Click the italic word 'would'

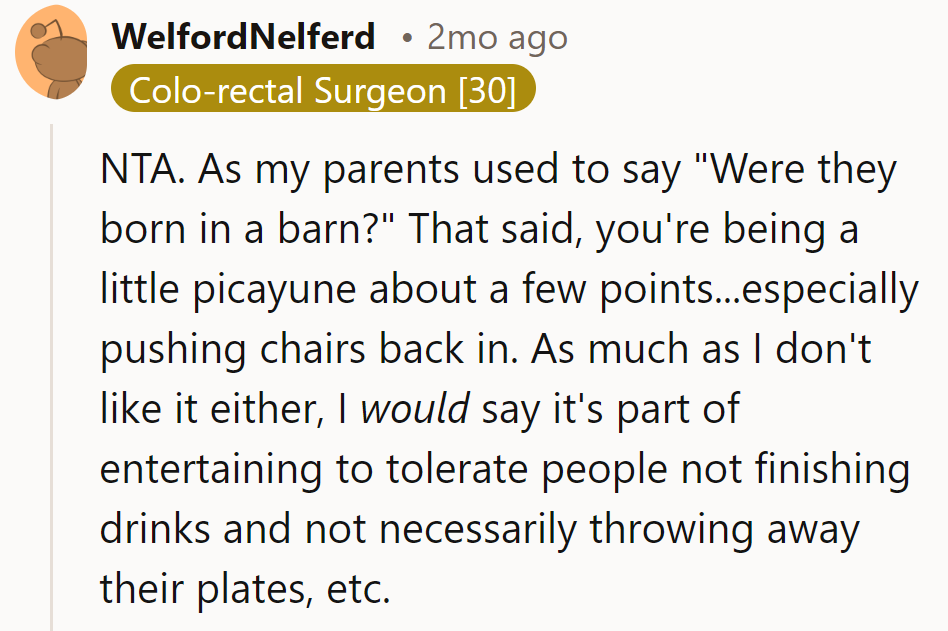414,410
